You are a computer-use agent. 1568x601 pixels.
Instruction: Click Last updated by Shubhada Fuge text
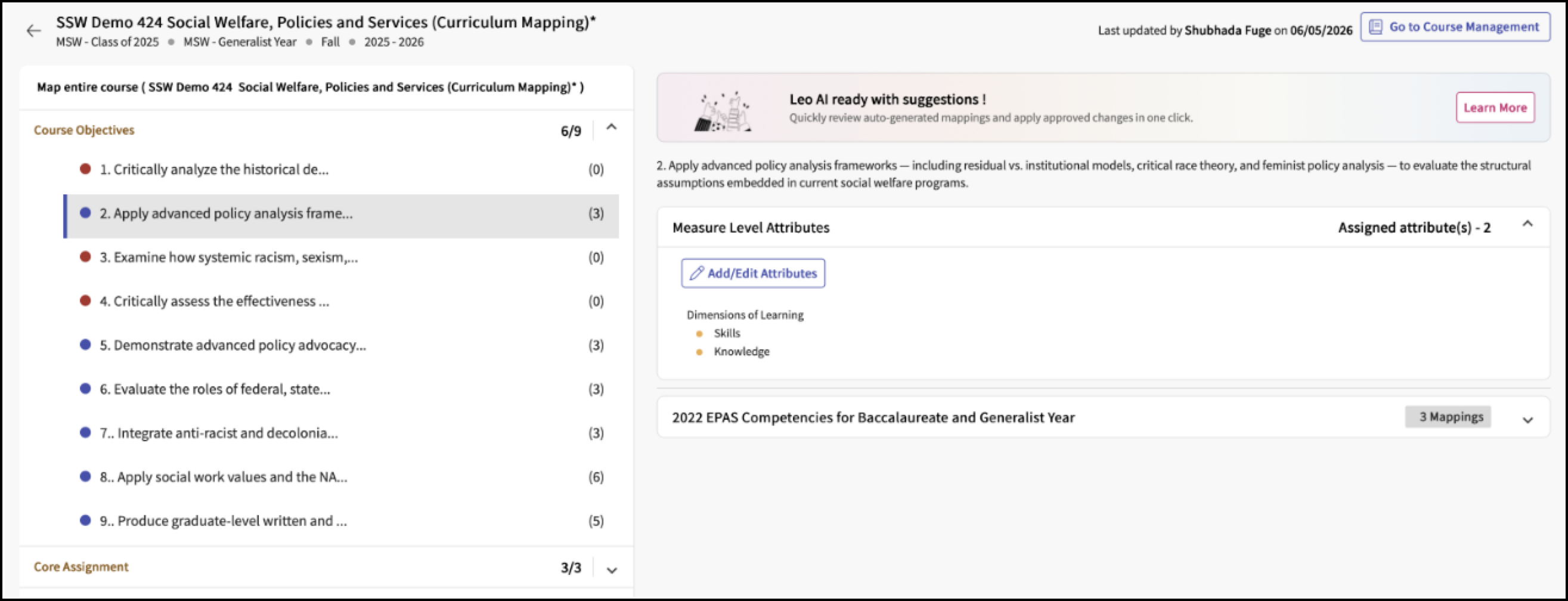click(x=1225, y=30)
